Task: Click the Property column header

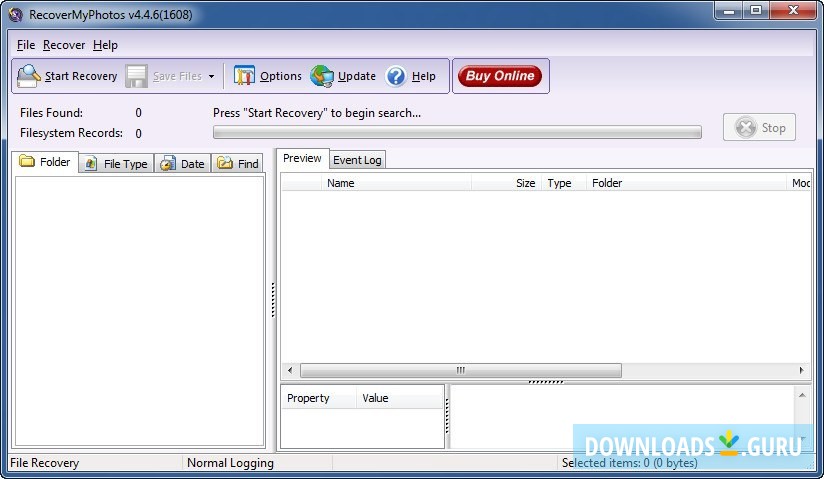Action: click(319, 398)
